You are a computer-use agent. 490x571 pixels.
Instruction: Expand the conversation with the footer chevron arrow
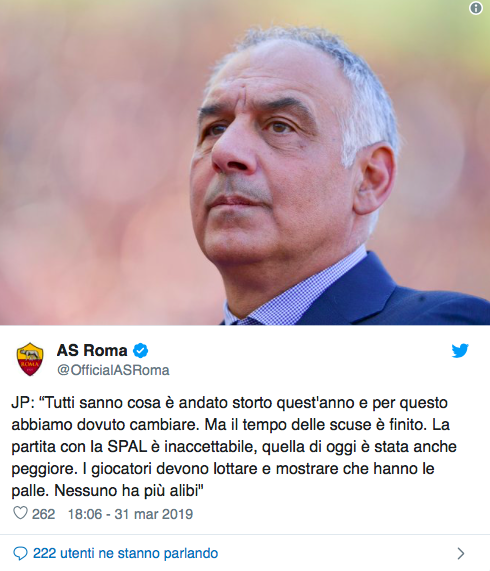coord(461,554)
